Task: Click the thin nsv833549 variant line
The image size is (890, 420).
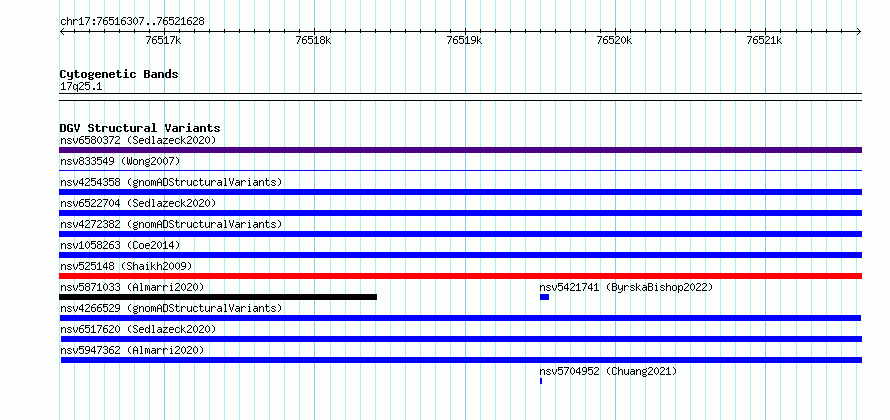Action: [460, 170]
